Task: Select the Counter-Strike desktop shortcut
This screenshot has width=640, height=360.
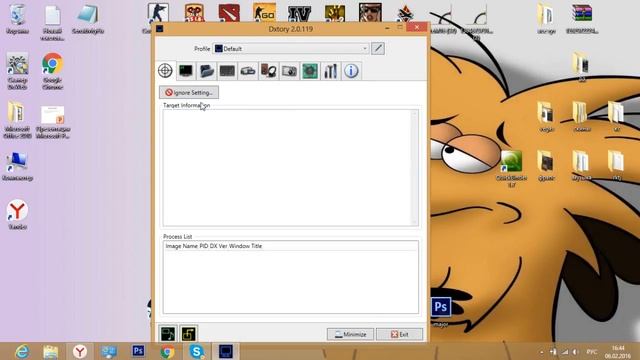Action: (158, 13)
